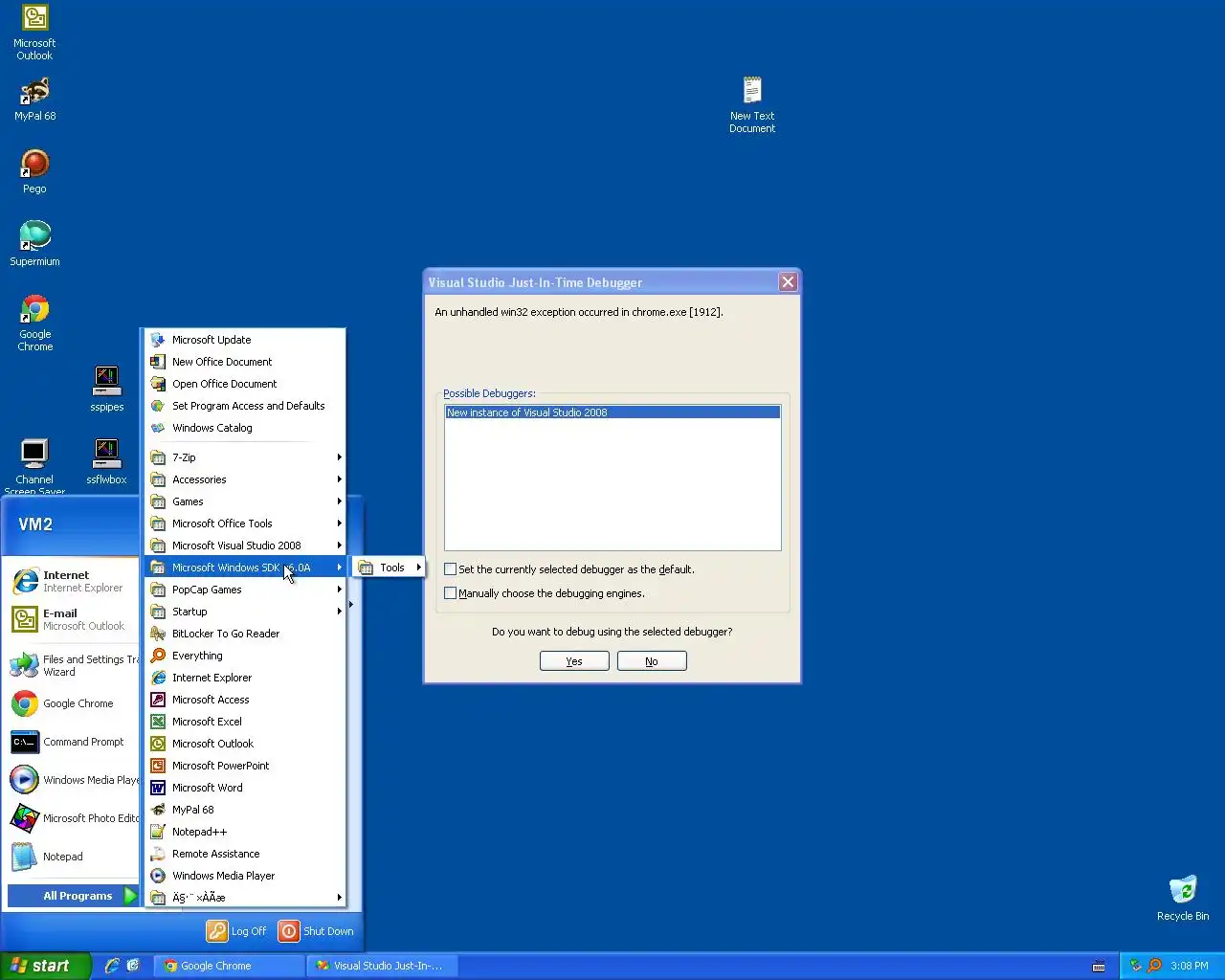1225x980 pixels.
Task: Open Internet Explorer in All Programs list
Action: coord(244,678)
